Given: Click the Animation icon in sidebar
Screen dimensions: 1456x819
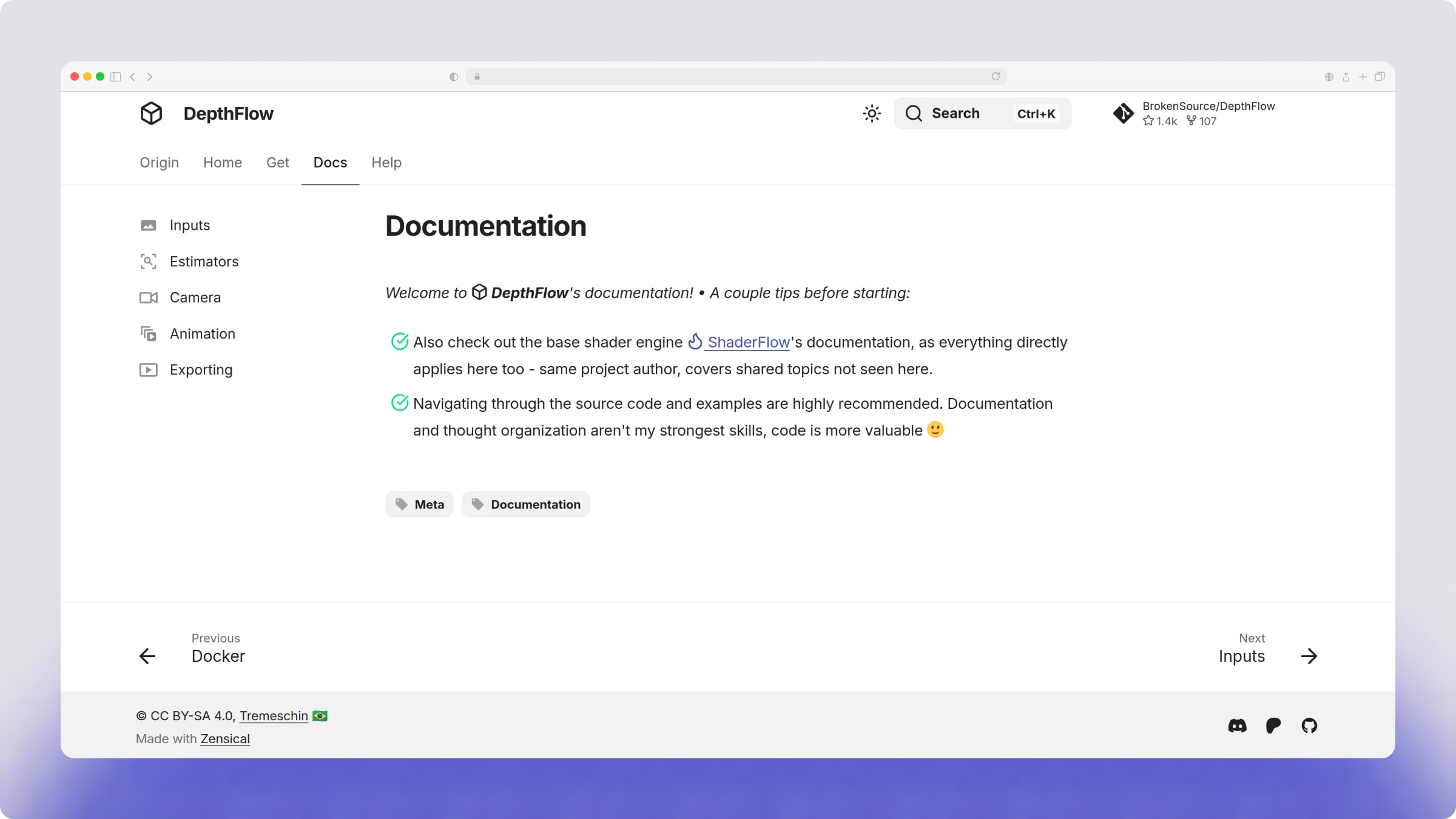Looking at the screenshot, I should click(x=149, y=334).
